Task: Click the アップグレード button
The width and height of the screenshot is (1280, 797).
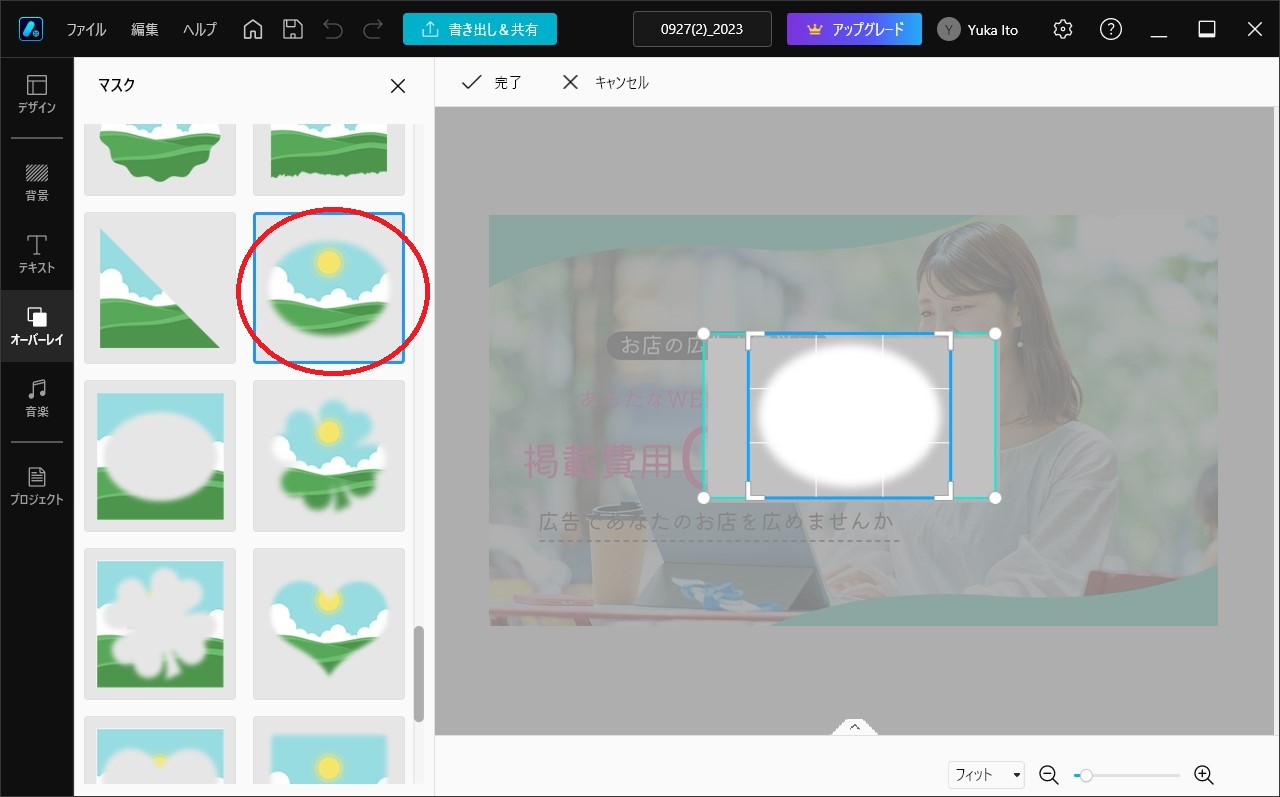Action: click(x=854, y=29)
